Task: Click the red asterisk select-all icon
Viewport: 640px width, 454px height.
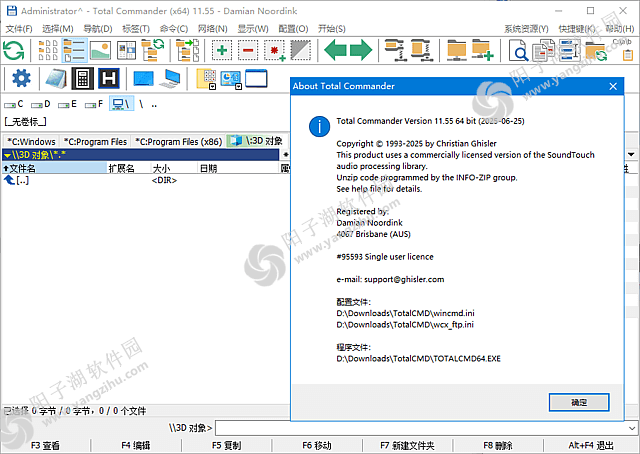Action: [x=274, y=51]
